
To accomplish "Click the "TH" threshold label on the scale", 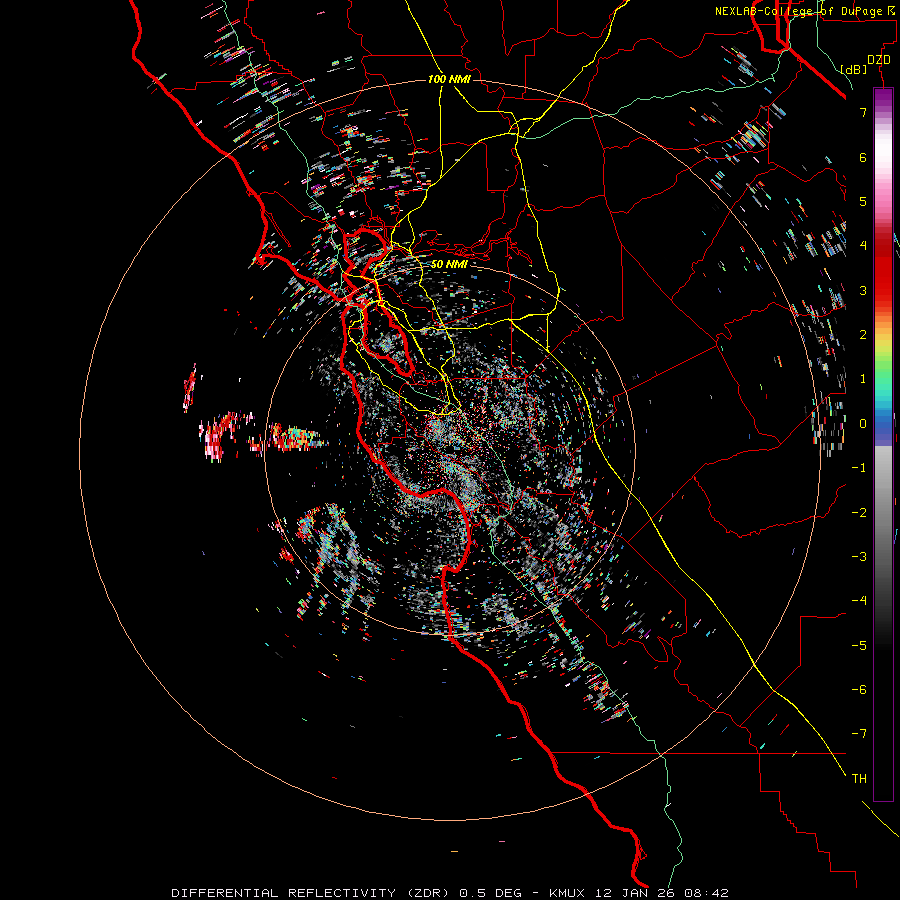I will click(x=859, y=779).
